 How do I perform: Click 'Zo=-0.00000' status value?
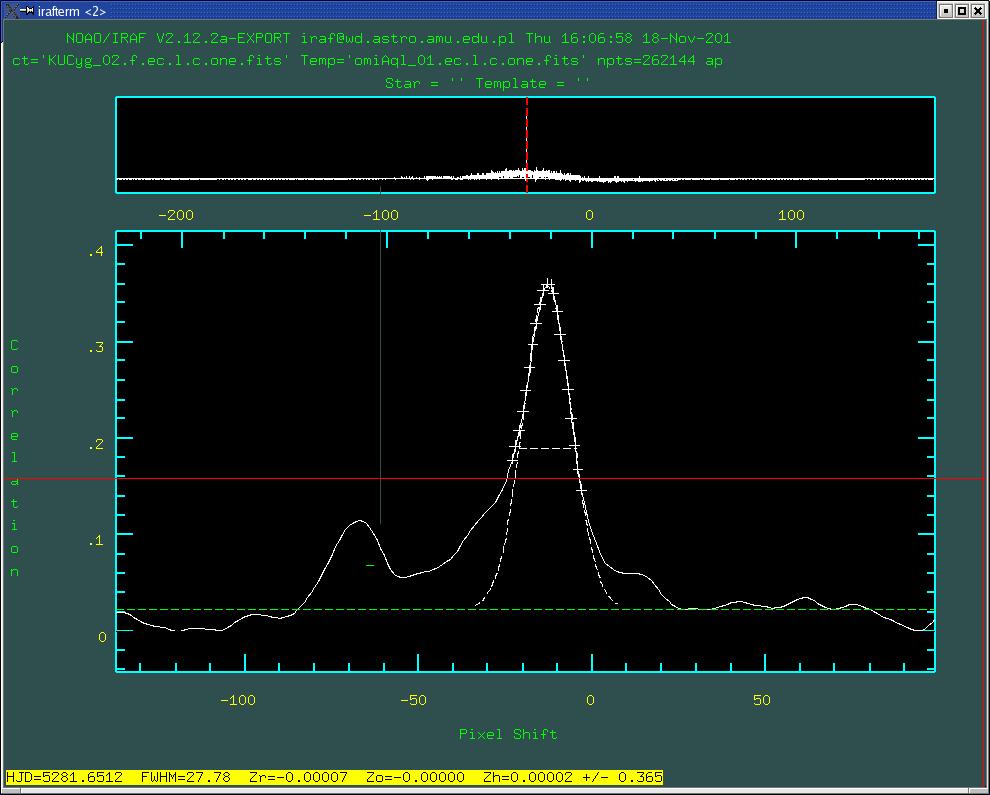[x=415, y=777]
